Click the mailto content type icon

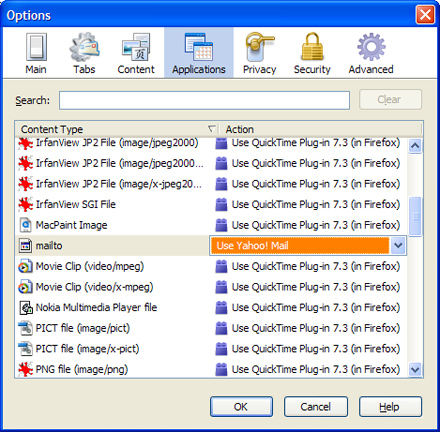(25, 246)
